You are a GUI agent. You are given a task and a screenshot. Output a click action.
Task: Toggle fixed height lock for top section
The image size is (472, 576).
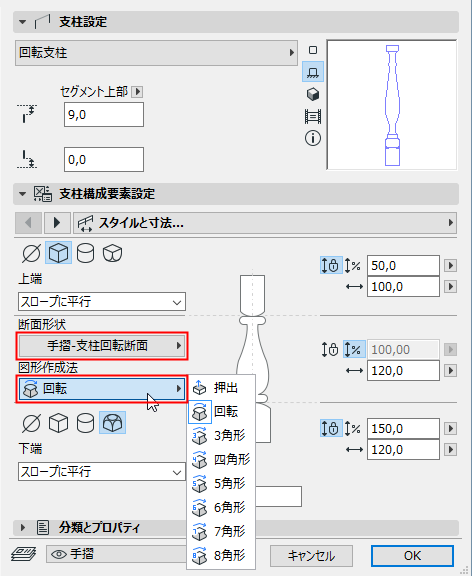(331, 265)
